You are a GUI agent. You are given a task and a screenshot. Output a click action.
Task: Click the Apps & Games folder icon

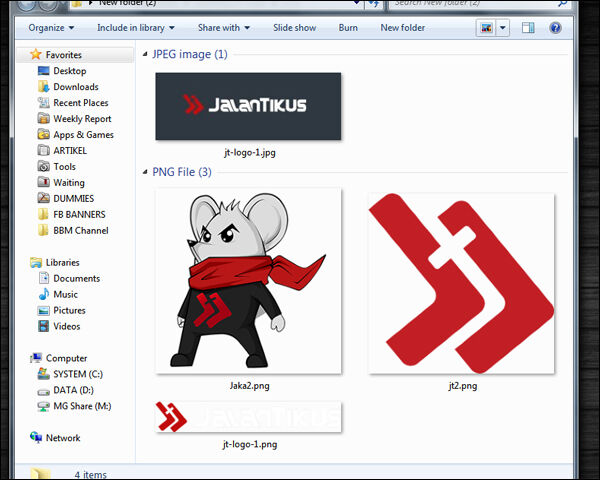(x=44, y=134)
